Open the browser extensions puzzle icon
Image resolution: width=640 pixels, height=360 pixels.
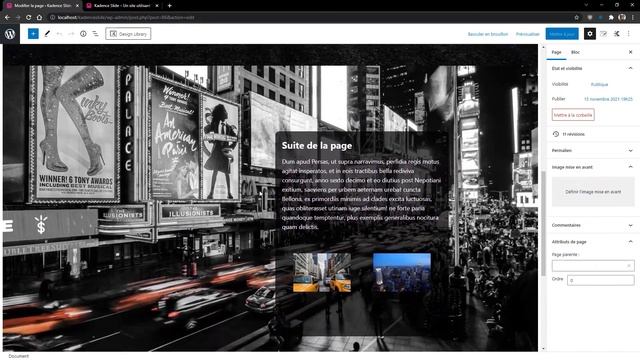point(611,18)
